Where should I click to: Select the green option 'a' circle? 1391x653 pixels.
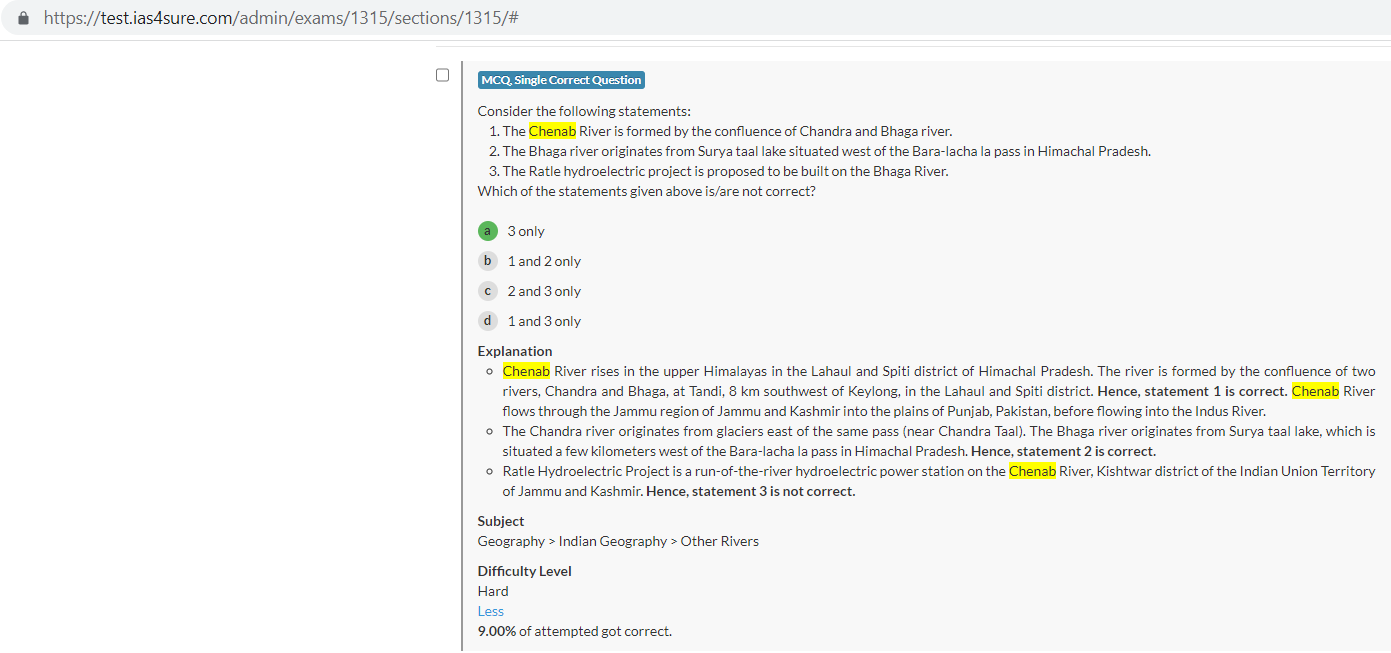(488, 231)
